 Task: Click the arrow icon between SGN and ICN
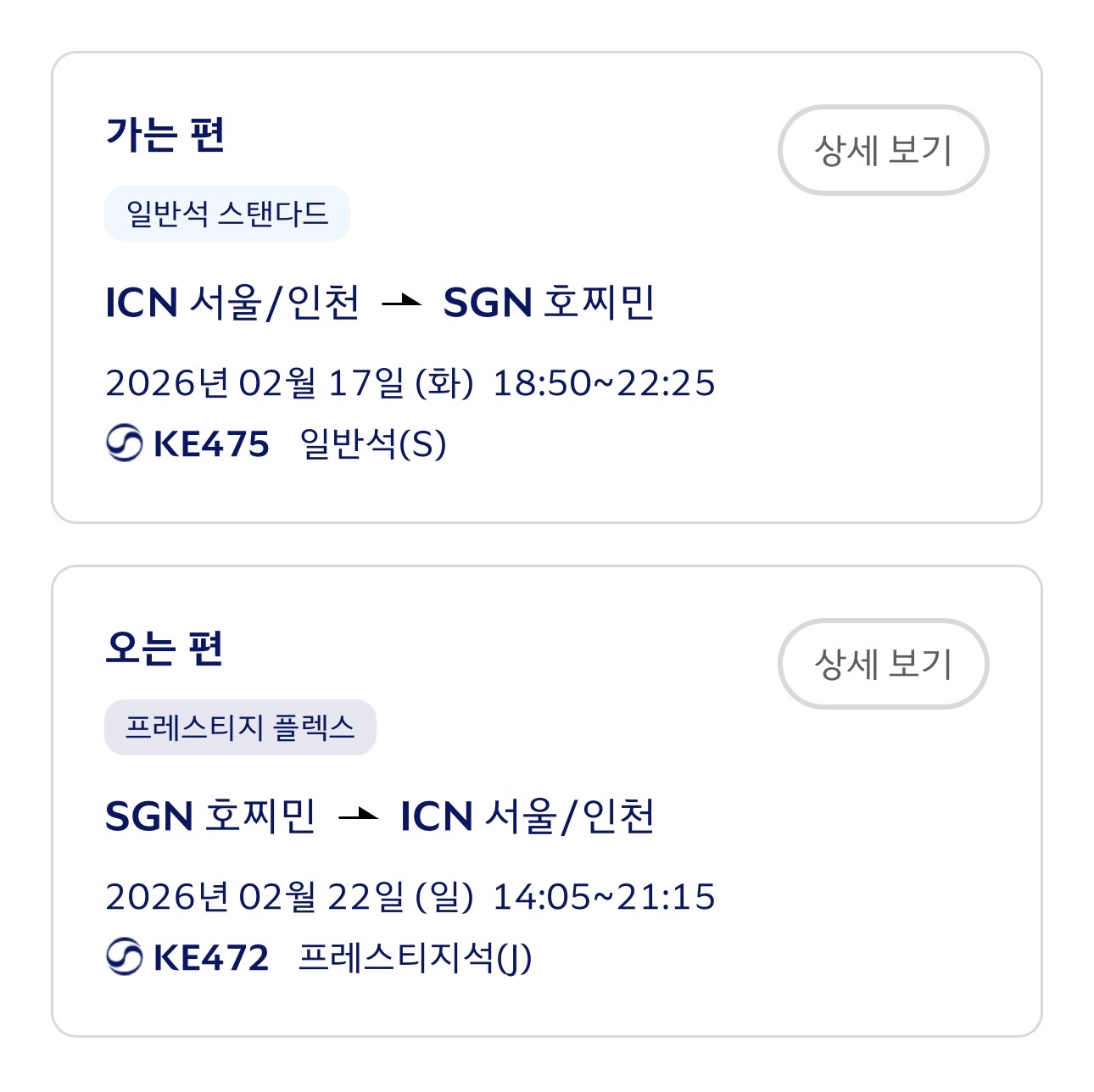(x=358, y=816)
